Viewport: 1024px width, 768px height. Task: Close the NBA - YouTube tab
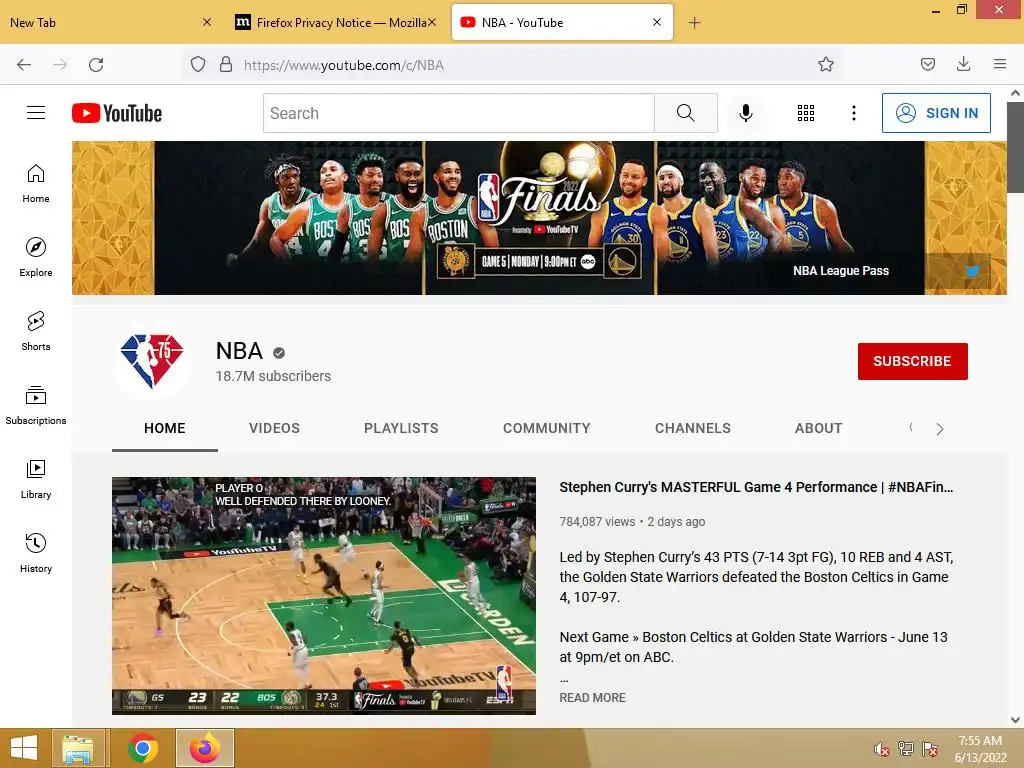[657, 22]
